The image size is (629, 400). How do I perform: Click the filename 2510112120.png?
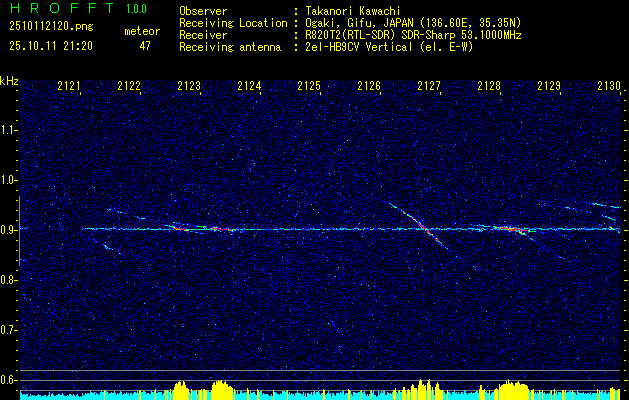(x=51, y=27)
